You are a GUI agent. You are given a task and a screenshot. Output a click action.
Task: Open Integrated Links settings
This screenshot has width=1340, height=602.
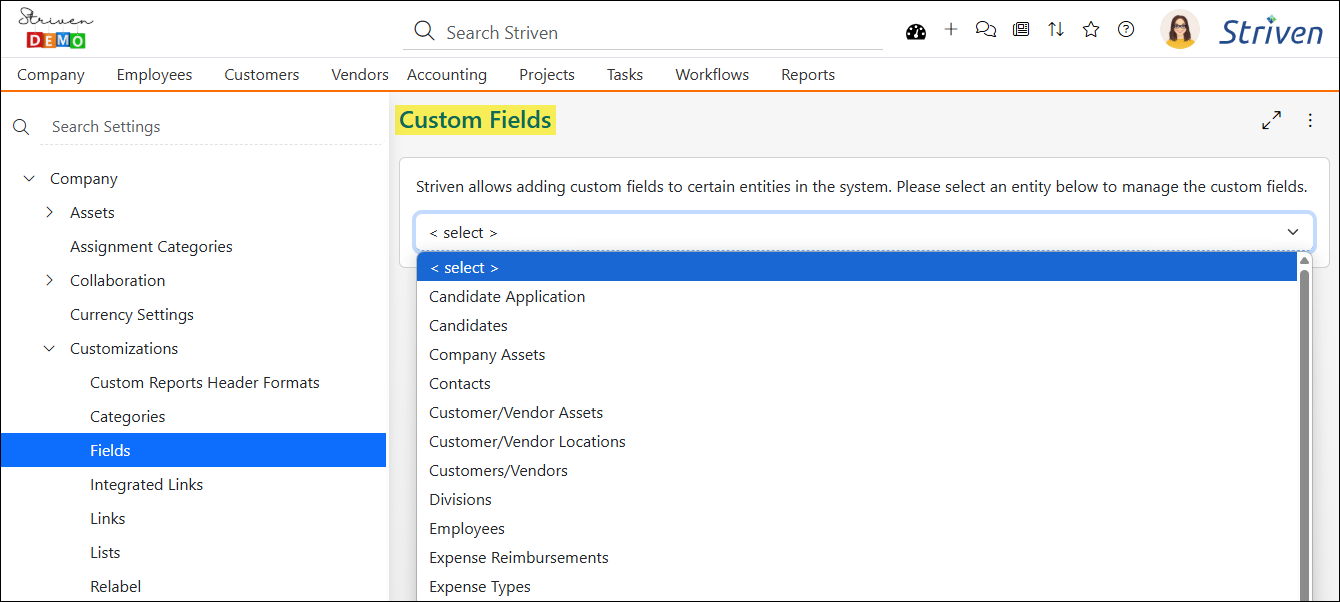[147, 485]
